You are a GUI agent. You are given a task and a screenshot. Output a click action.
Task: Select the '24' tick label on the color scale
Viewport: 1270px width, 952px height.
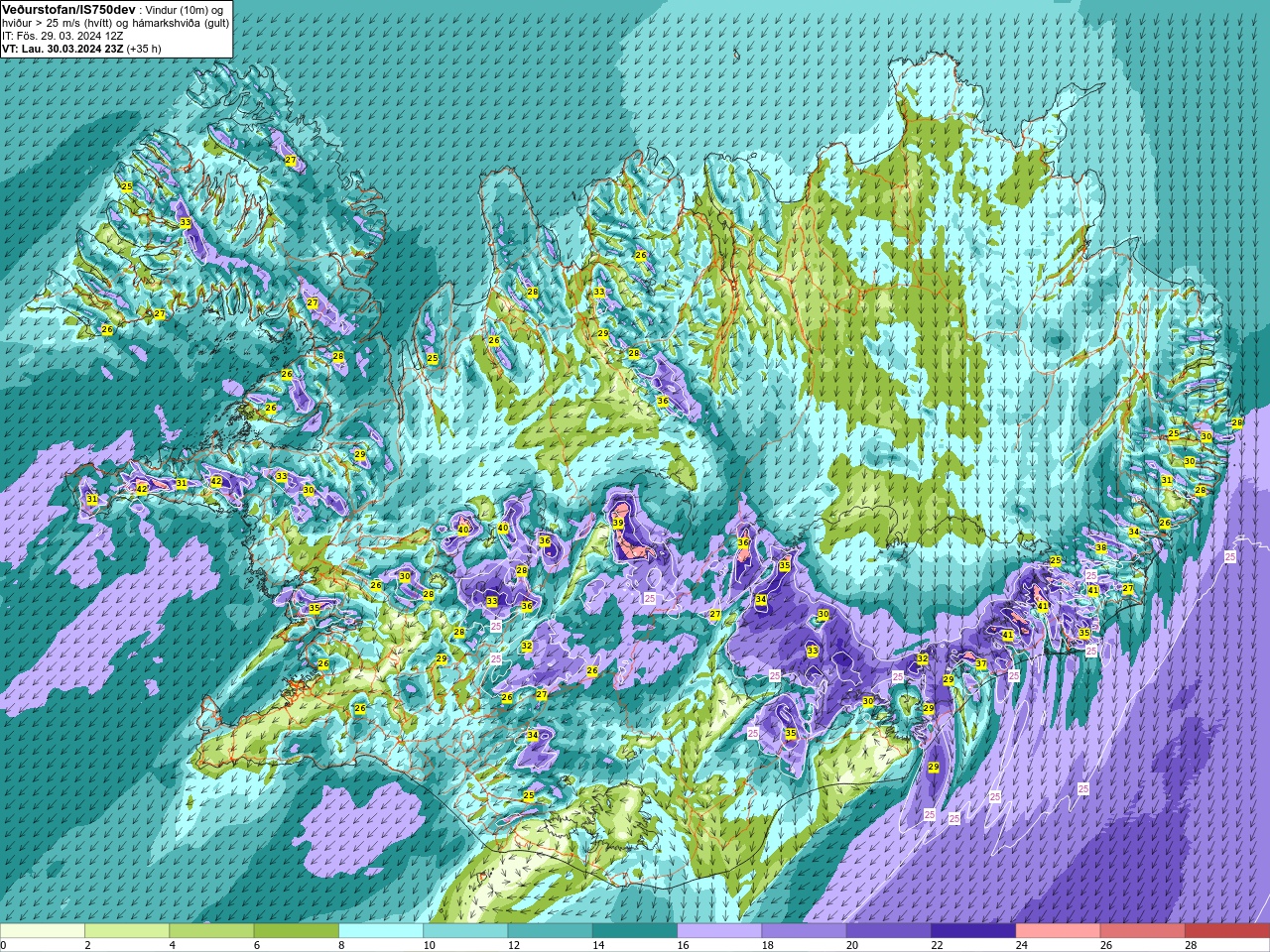tap(1021, 945)
